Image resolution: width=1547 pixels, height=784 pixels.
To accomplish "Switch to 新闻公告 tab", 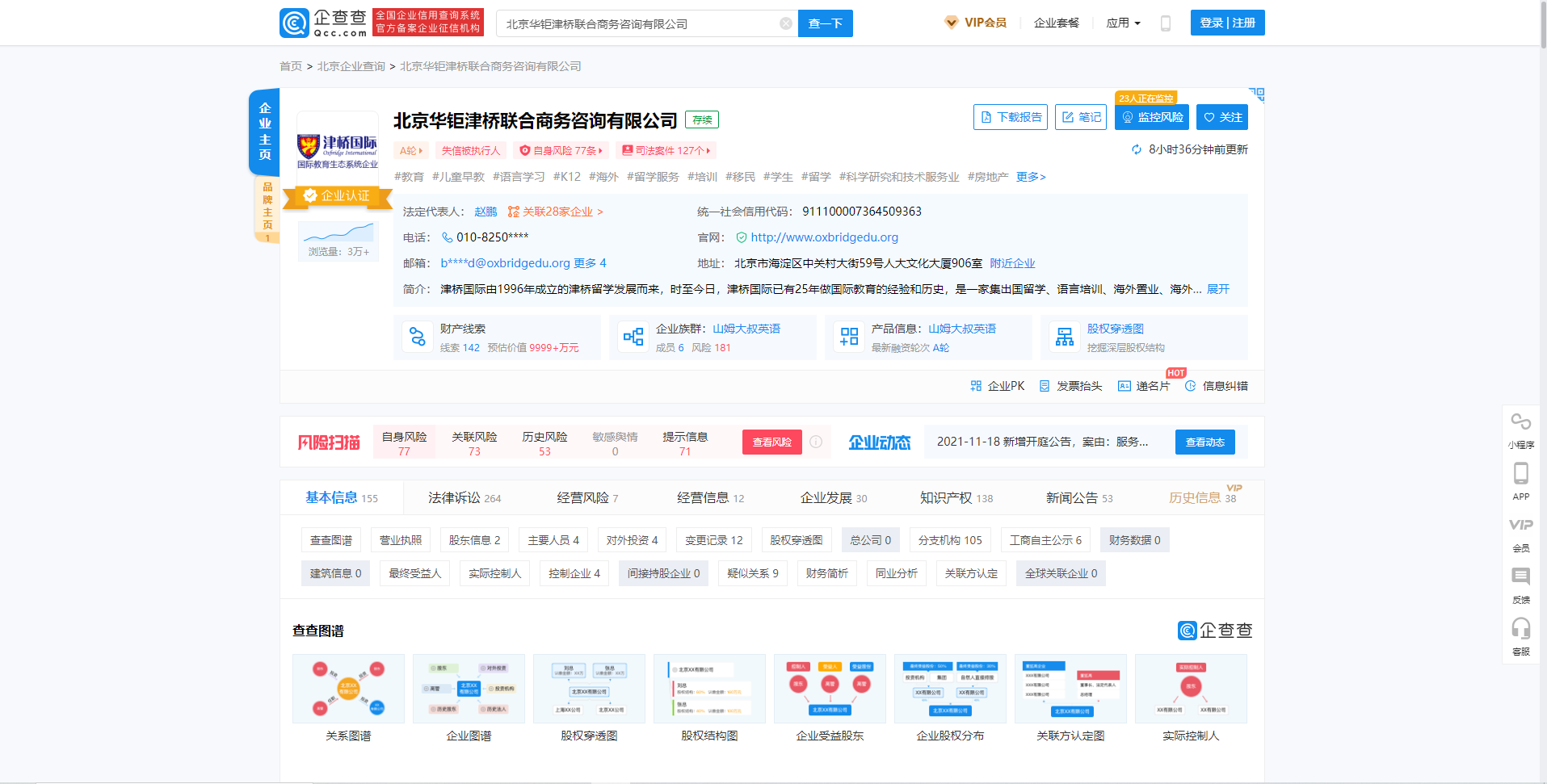I will [x=1079, y=498].
